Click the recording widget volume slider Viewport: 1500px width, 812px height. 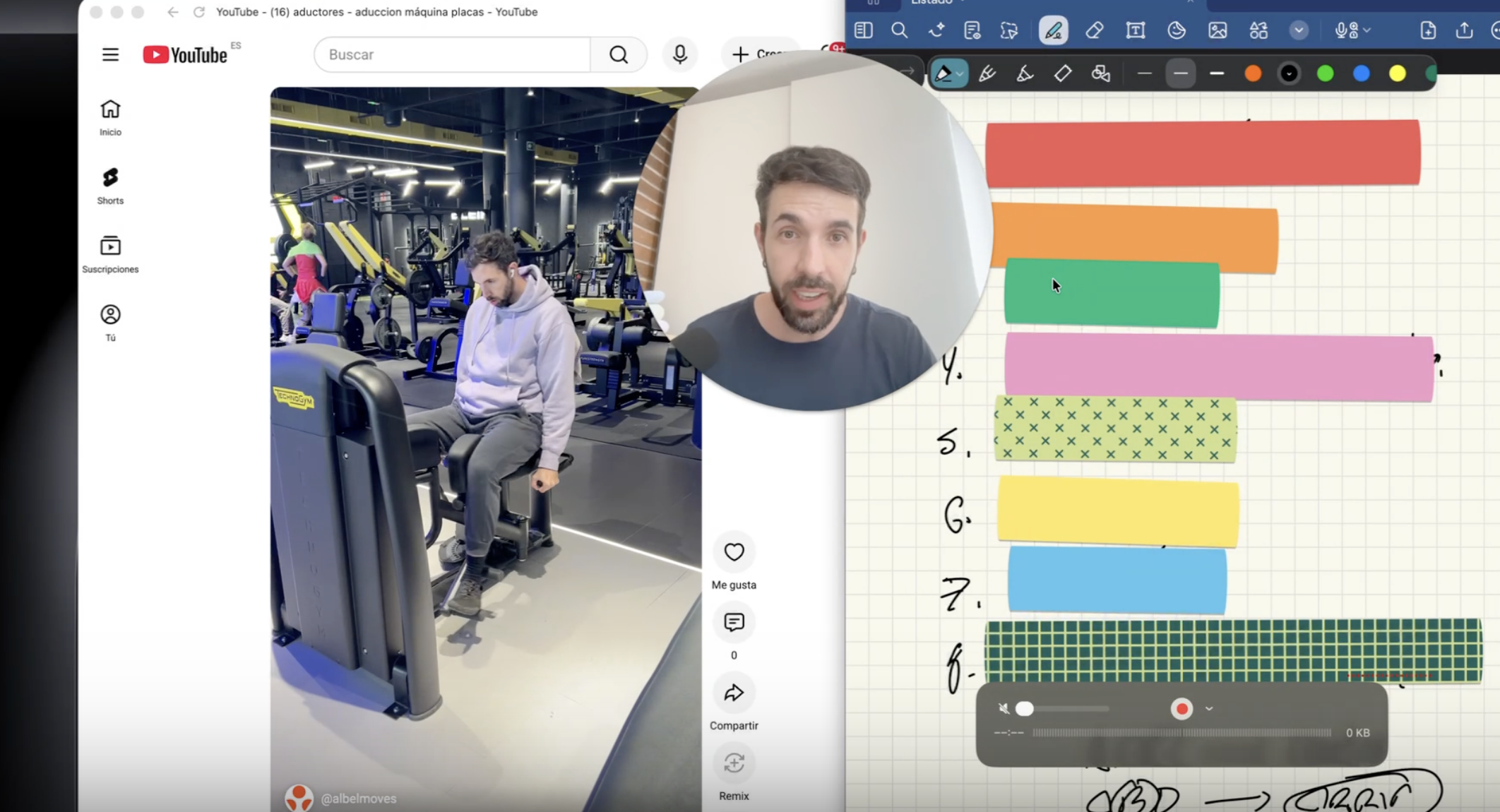pyautogui.click(x=1063, y=709)
